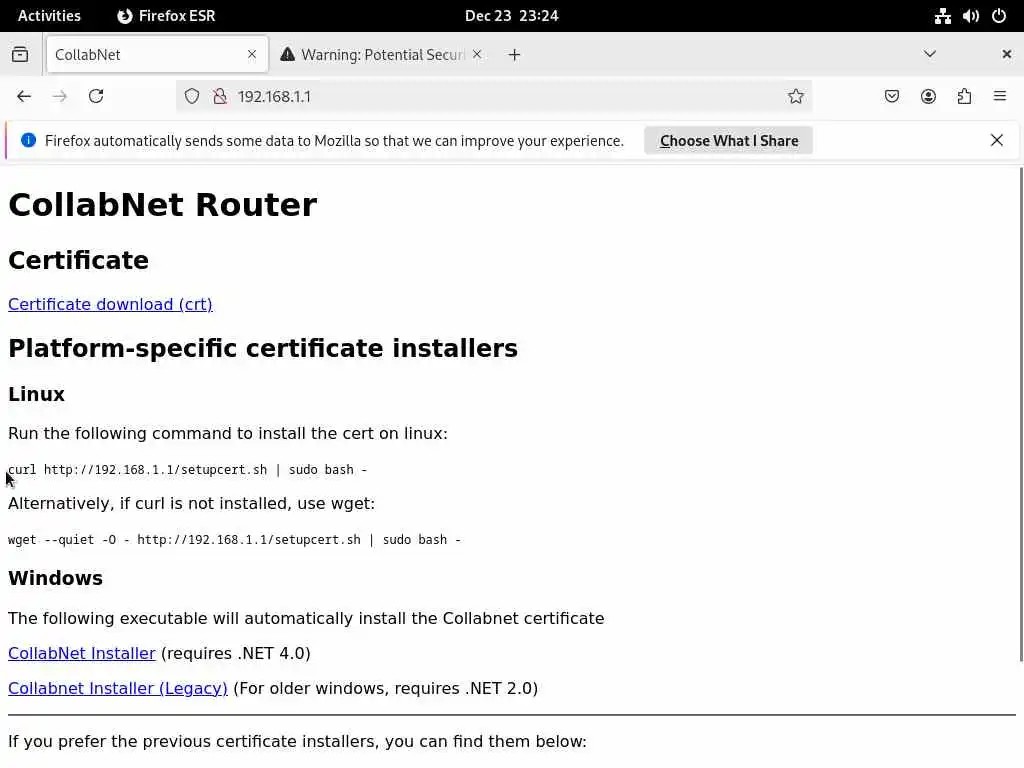
Task: Click "Alternatively, if curl is not installed" text
Action: (x=191, y=504)
